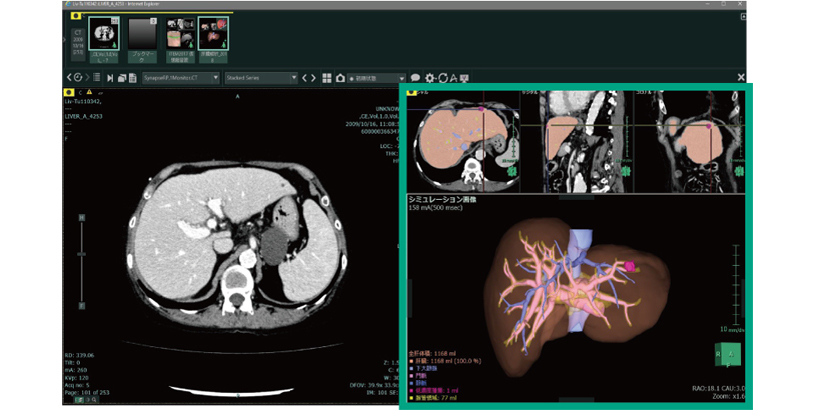Screen dimensions: 816x410
Task: Click the monitor display icon in toolbar
Action: 464,78
